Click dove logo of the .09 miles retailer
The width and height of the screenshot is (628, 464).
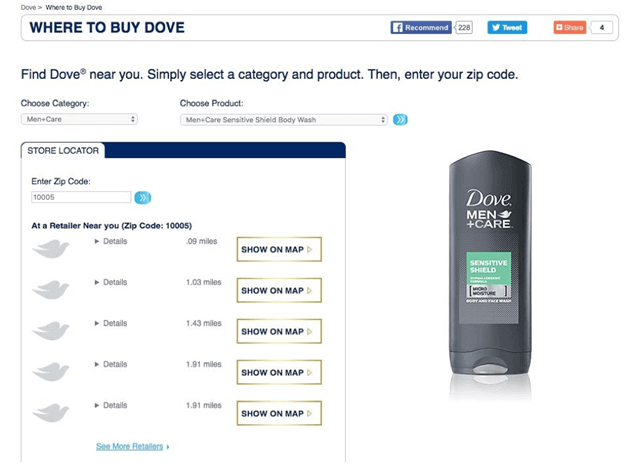click(x=51, y=249)
